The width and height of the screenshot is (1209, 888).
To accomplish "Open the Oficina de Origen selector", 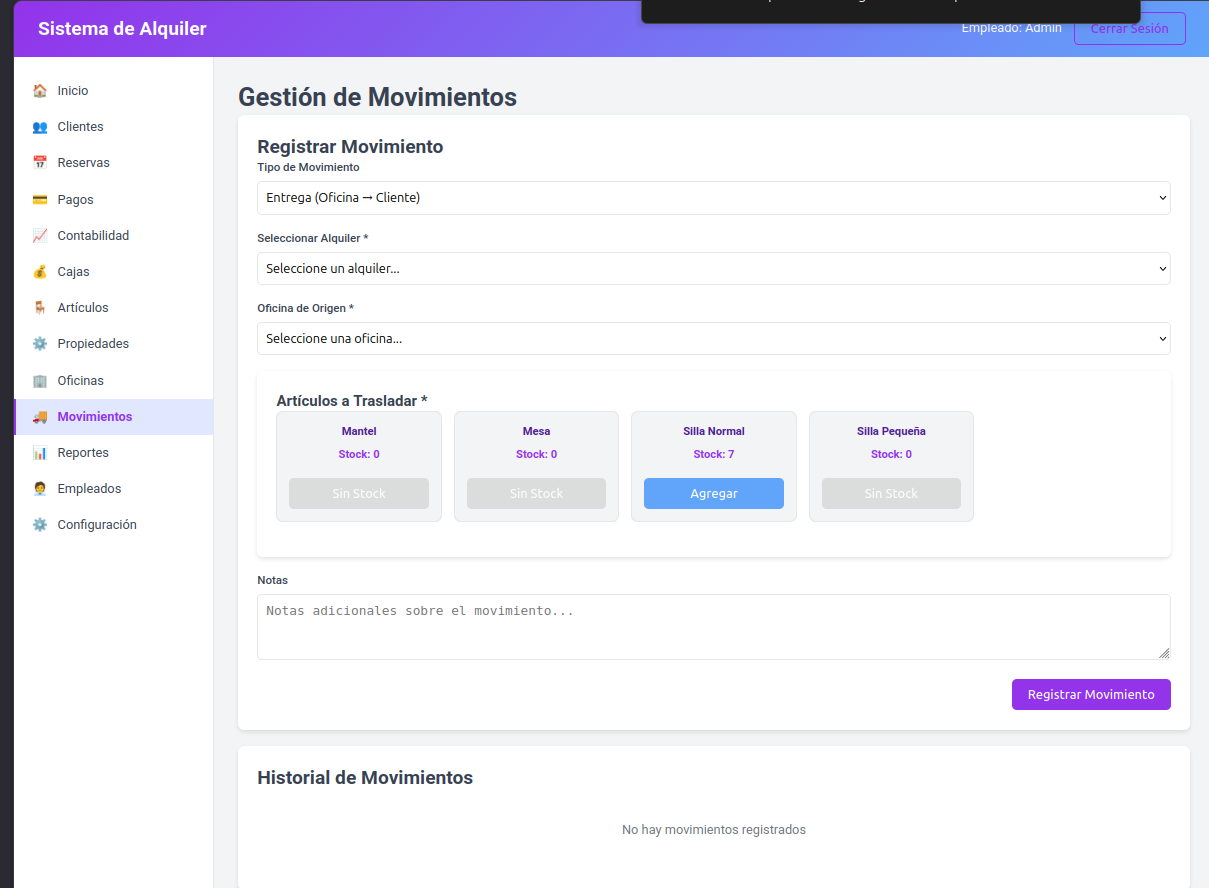I will click(x=714, y=338).
